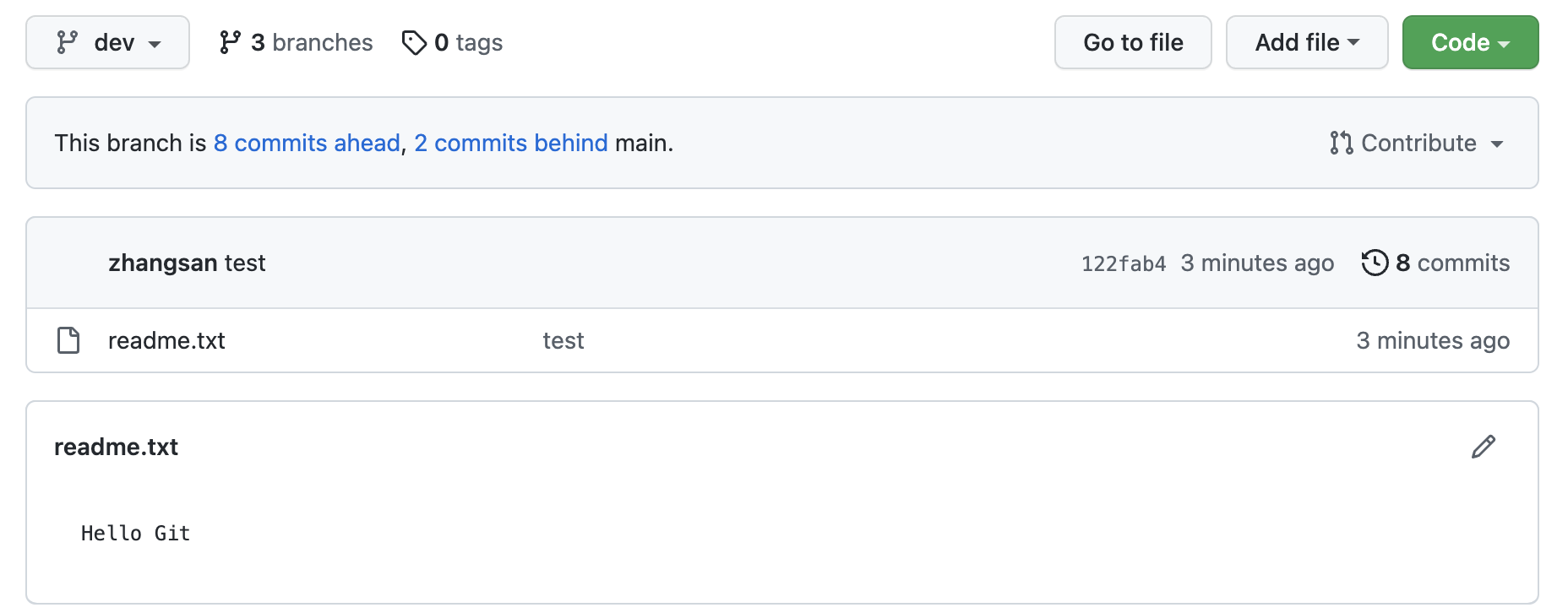
Task: Open the green Code dropdown
Action: click(1470, 42)
